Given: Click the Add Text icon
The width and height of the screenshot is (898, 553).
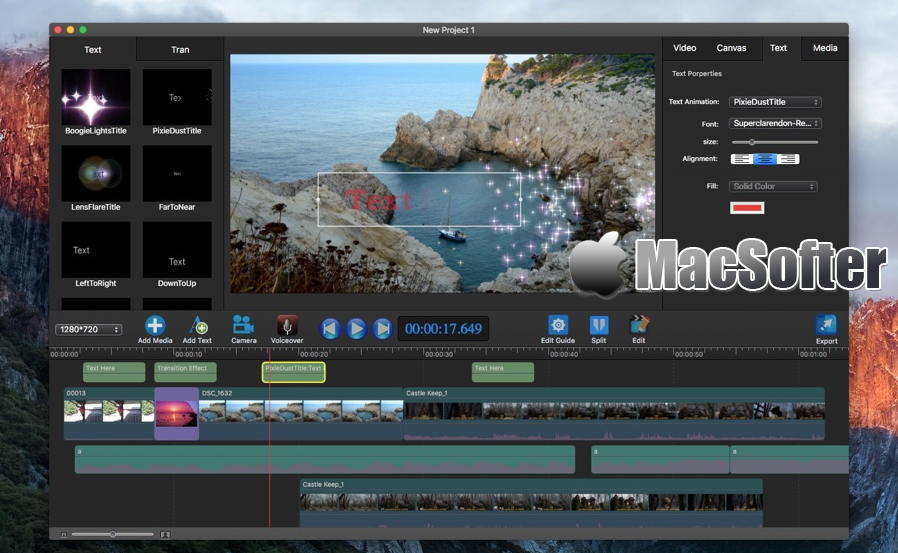Looking at the screenshot, I should point(198,325).
